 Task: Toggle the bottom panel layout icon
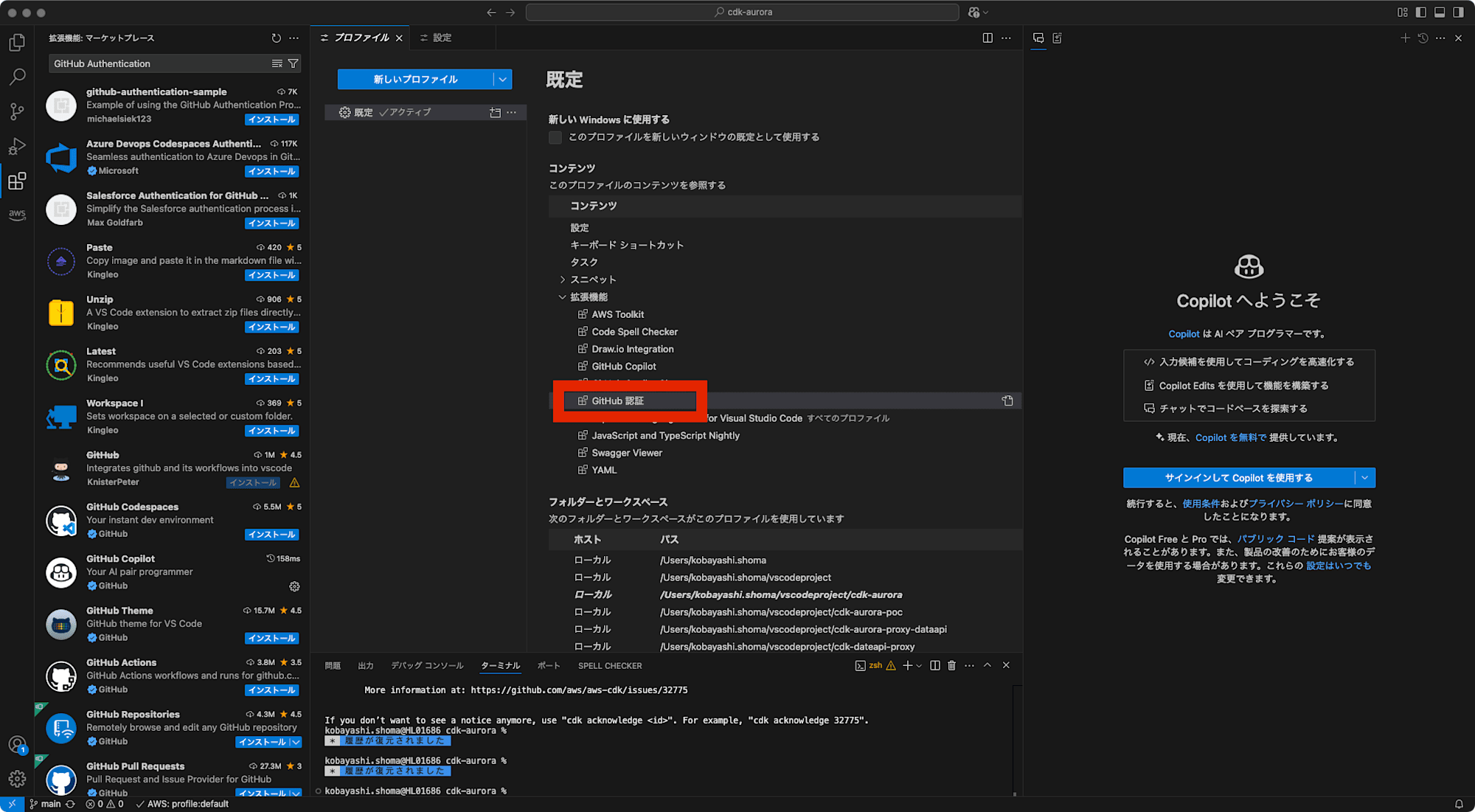click(x=1440, y=13)
